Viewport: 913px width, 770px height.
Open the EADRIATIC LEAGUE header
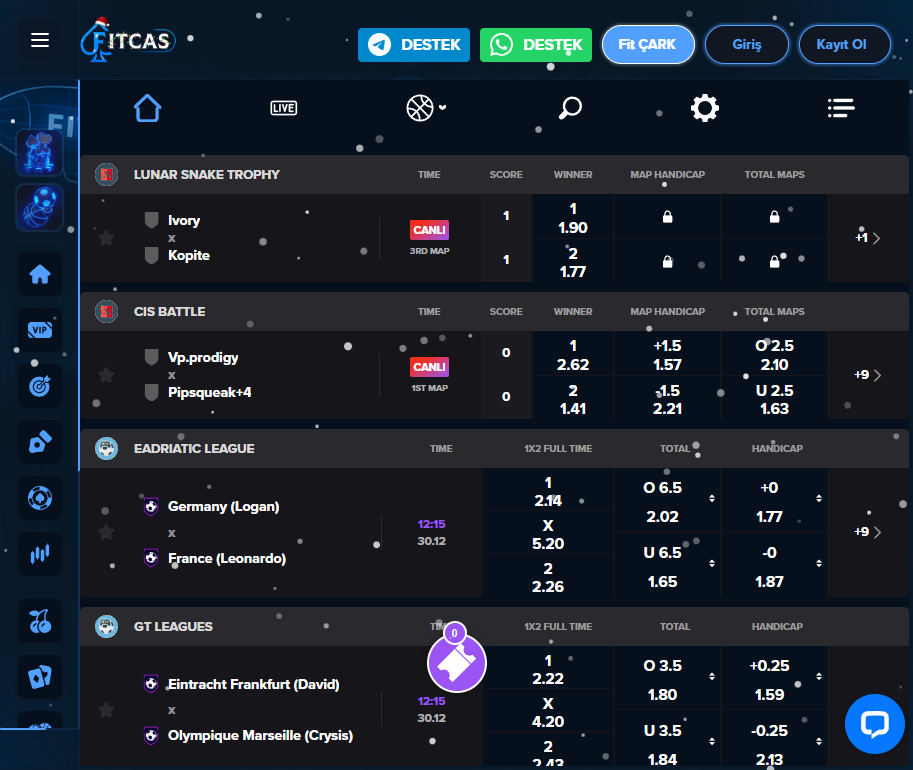(x=194, y=448)
